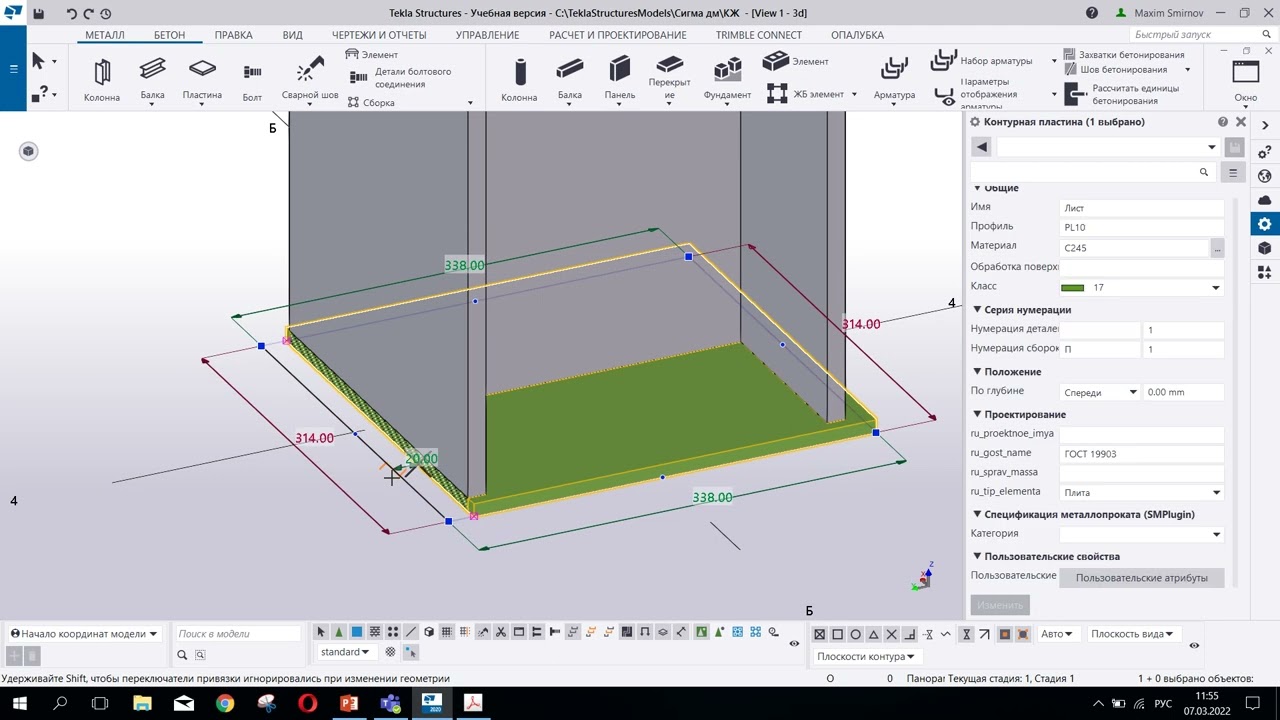
Task: Click the Профиль field with PL10
Action: pos(1142,227)
